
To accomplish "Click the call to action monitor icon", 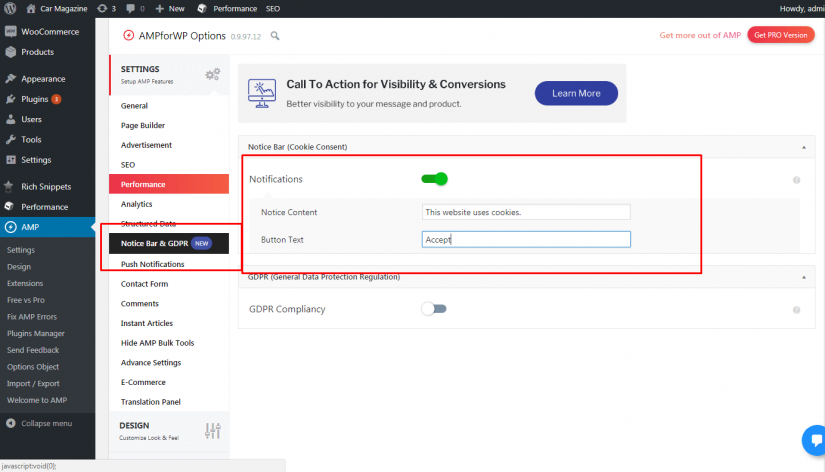I will [x=261, y=93].
